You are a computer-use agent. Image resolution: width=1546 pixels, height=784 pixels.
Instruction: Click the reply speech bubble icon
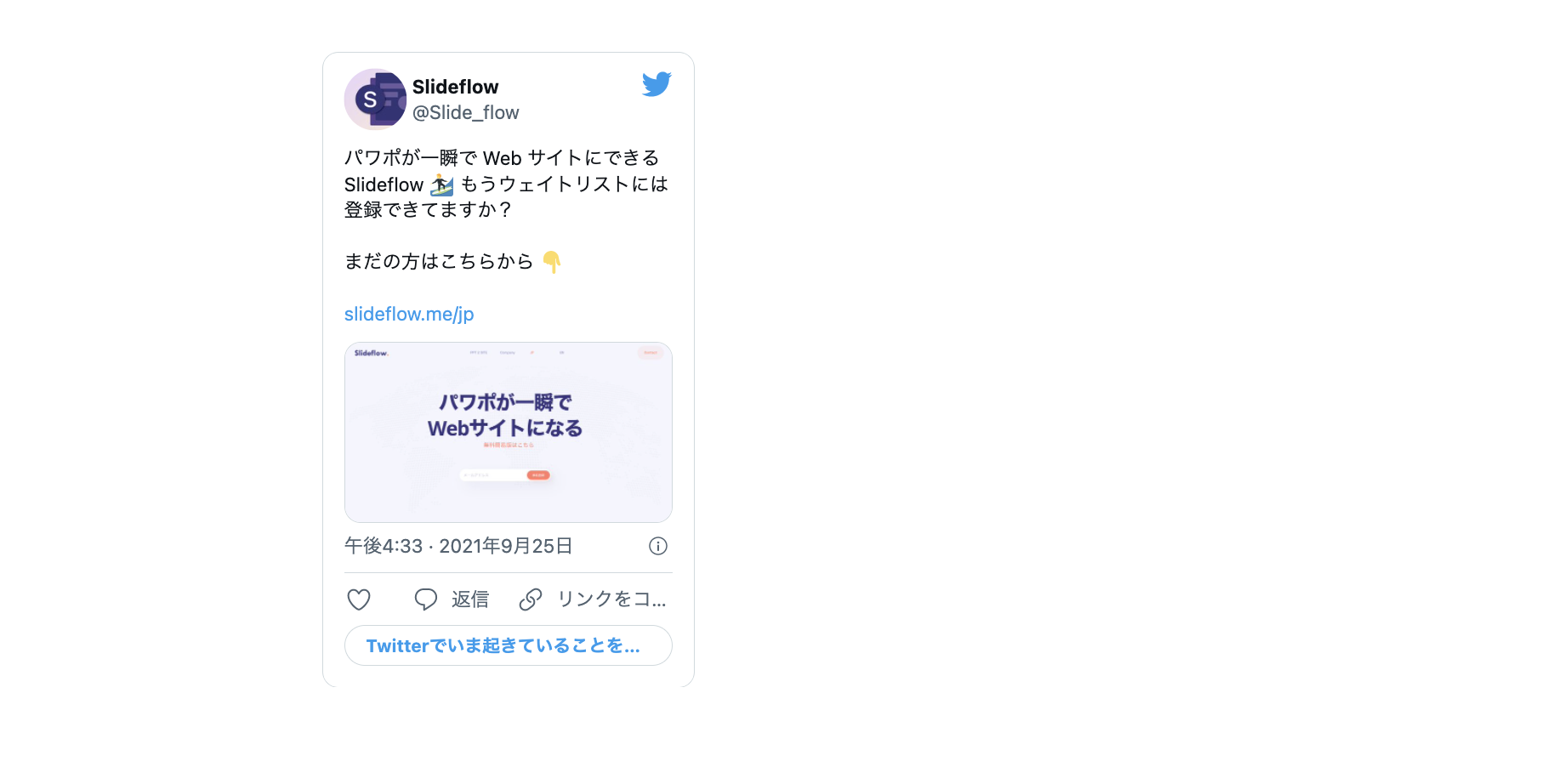425,599
